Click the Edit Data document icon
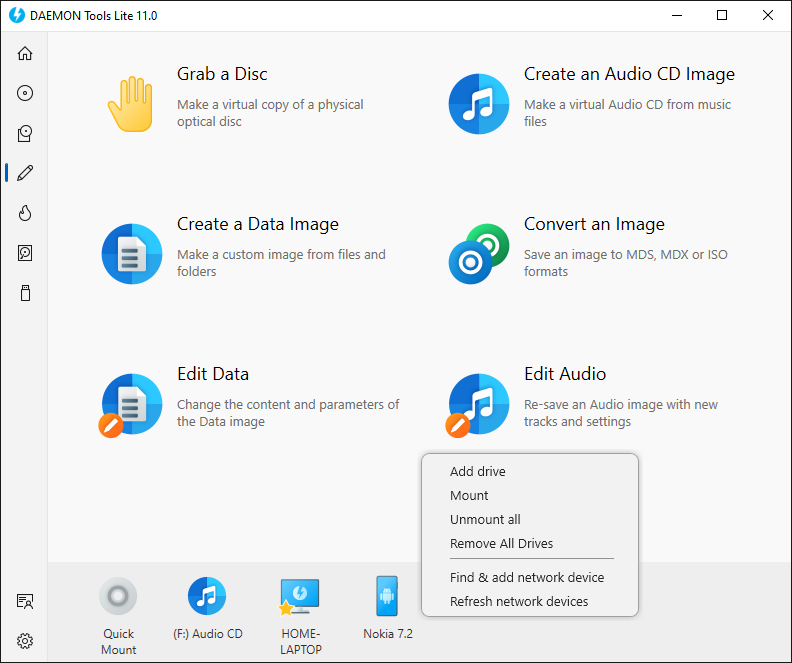The image size is (792, 663). pos(130,405)
